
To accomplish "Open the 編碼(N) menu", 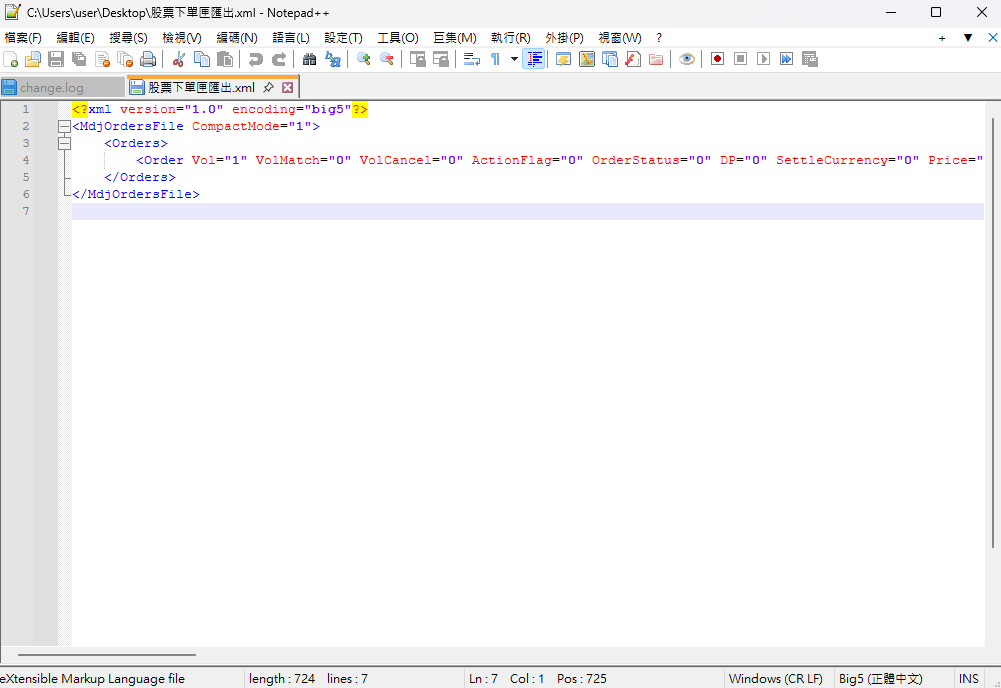I will coord(237,38).
